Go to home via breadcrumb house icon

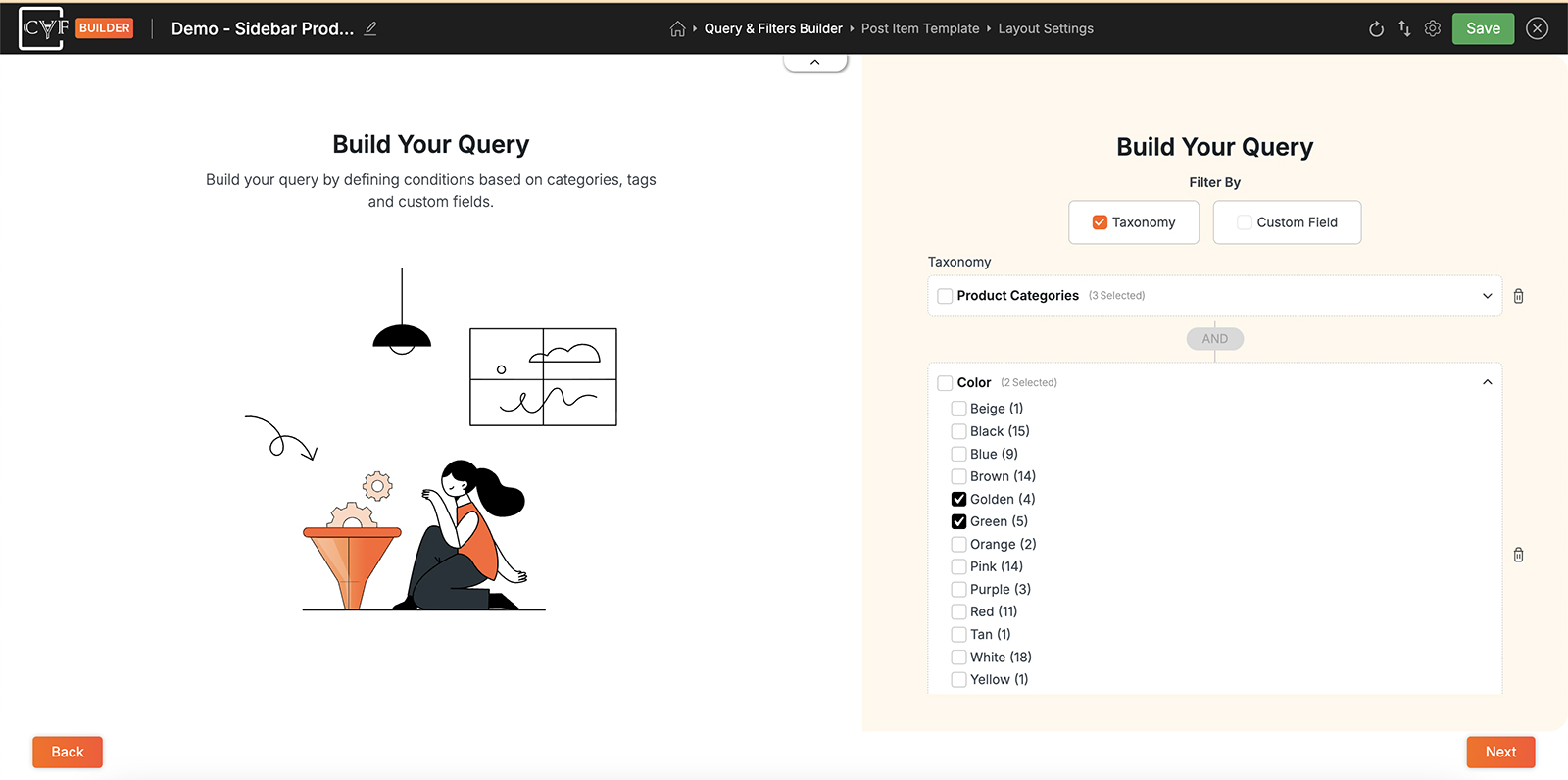point(677,28)
